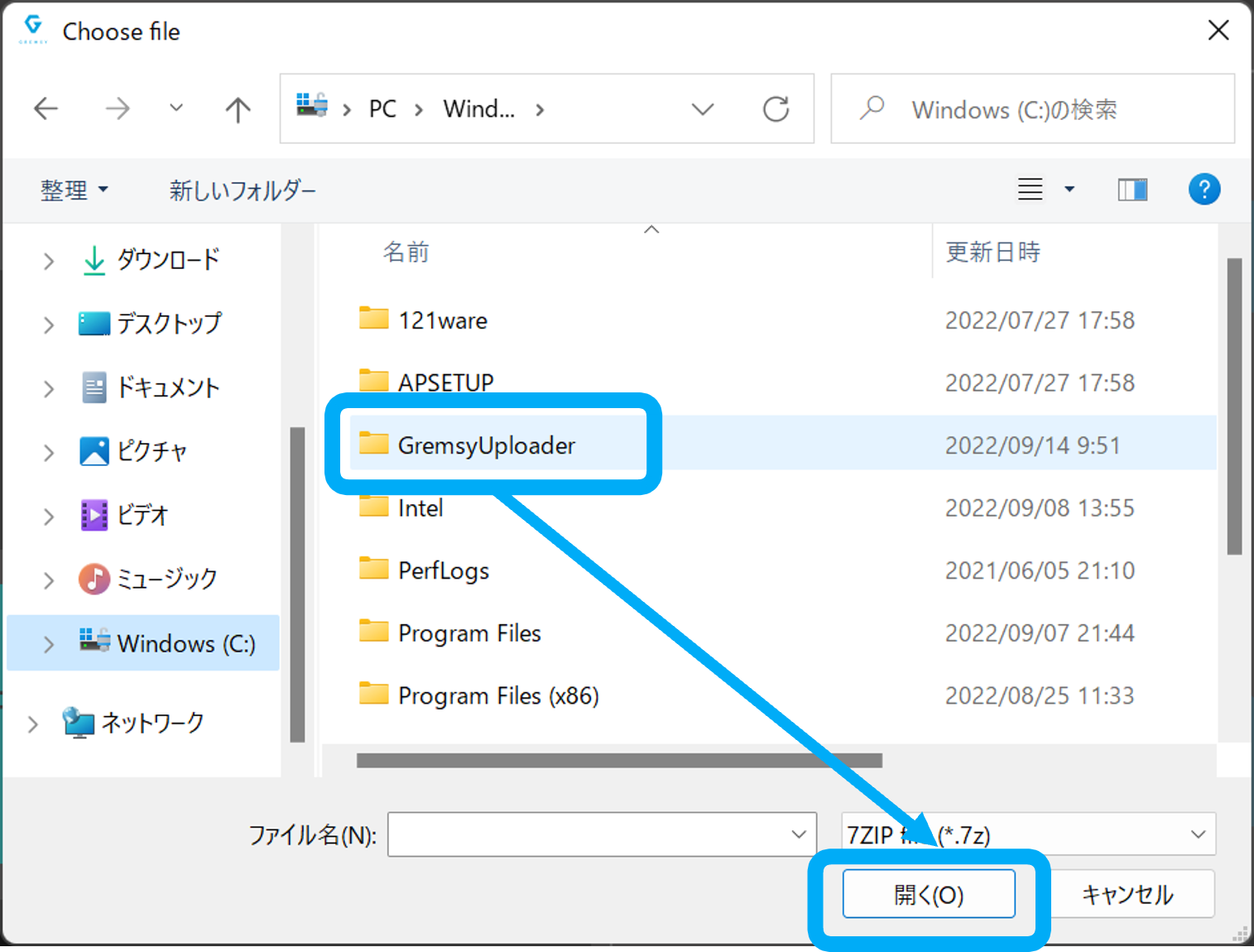Expand ビデオ tree node

tap(49, 516)
